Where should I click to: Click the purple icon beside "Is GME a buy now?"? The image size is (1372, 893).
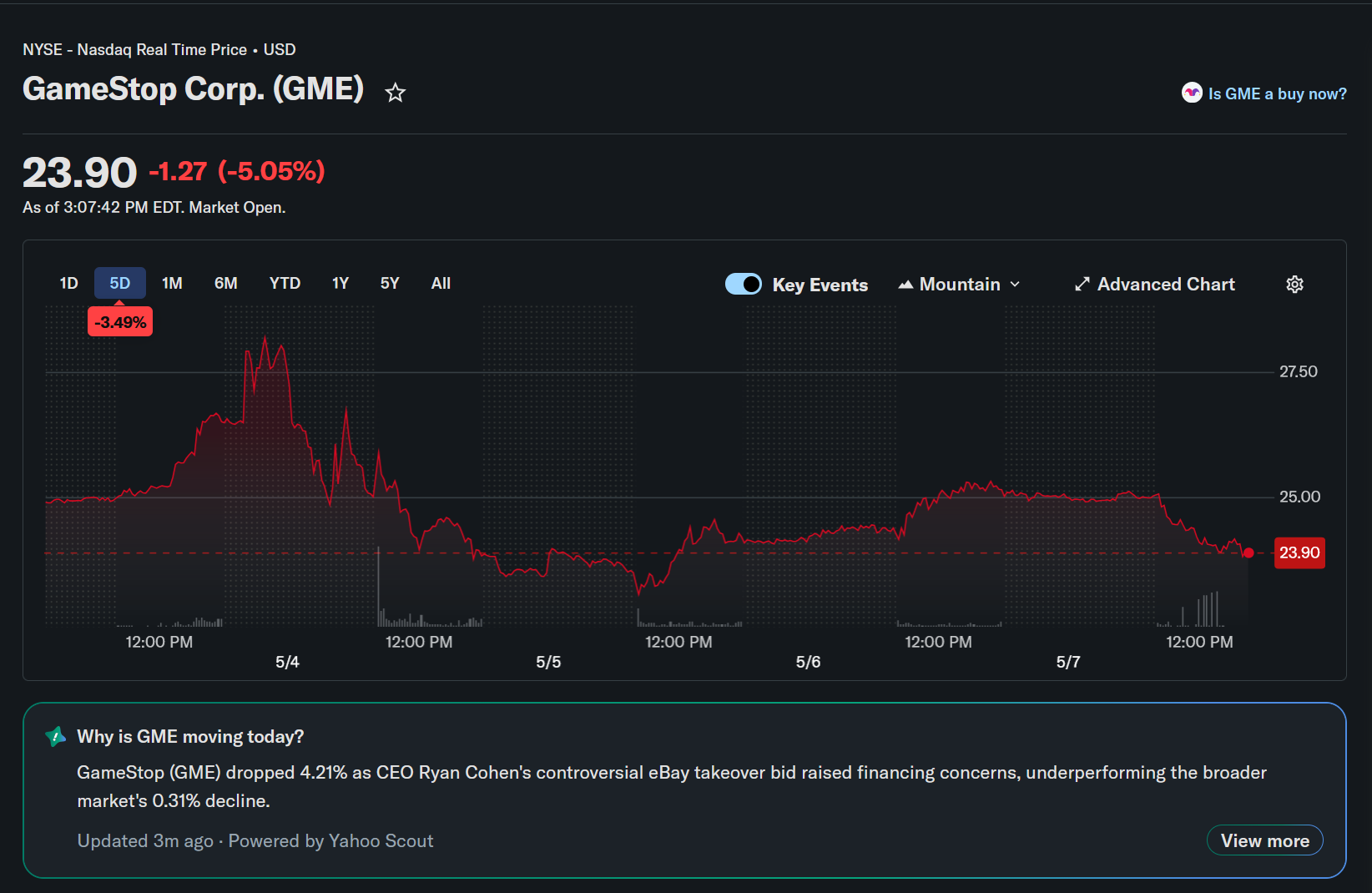[1192, 93]
